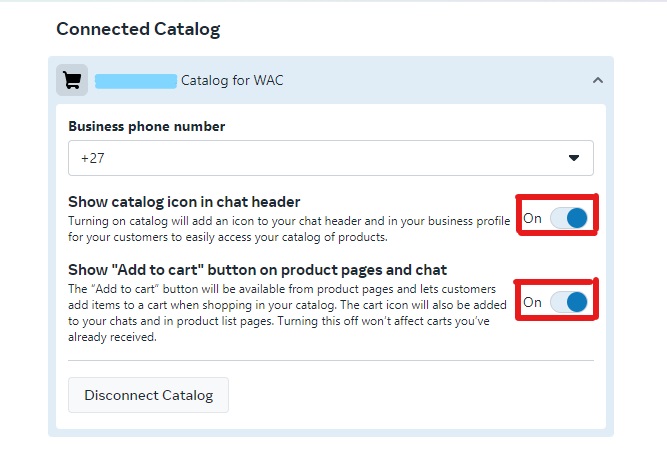The width and height of the screenshot is (667, 471).
Task: Disable the Add to cart button toggle
Action: click(569, 302)
